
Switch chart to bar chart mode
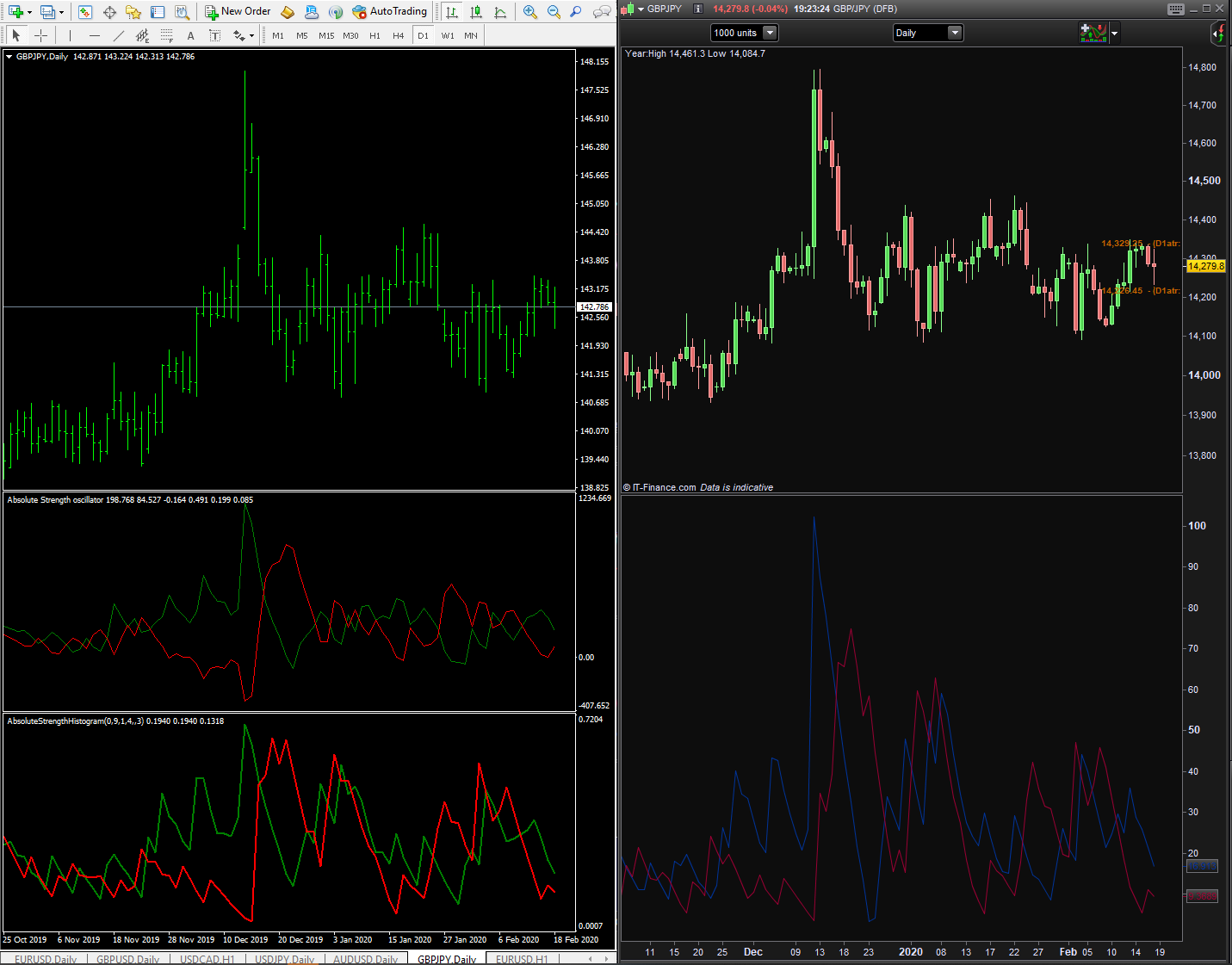tap(451, 12)
